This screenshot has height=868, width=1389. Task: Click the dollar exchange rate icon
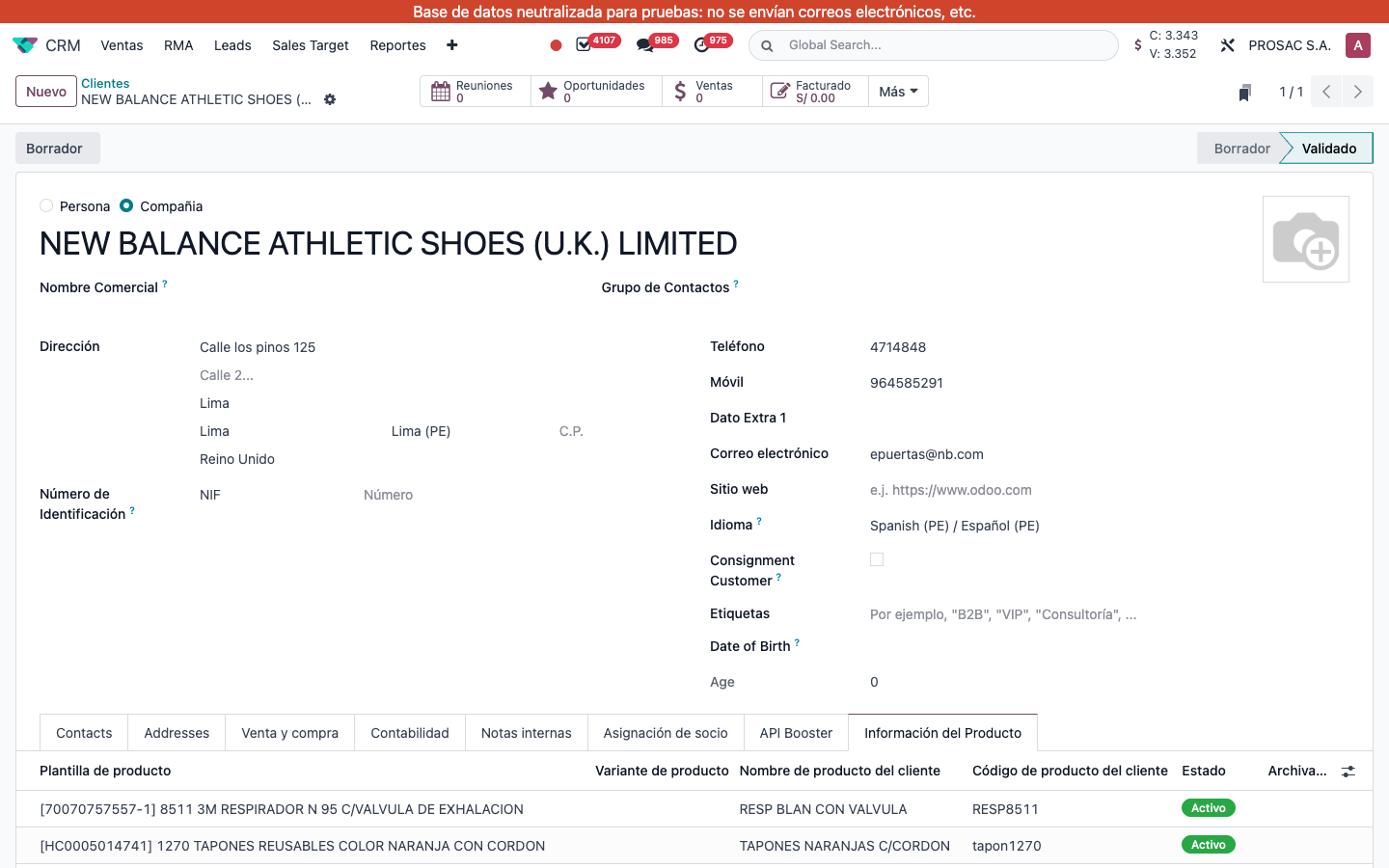click(1138, 44)
